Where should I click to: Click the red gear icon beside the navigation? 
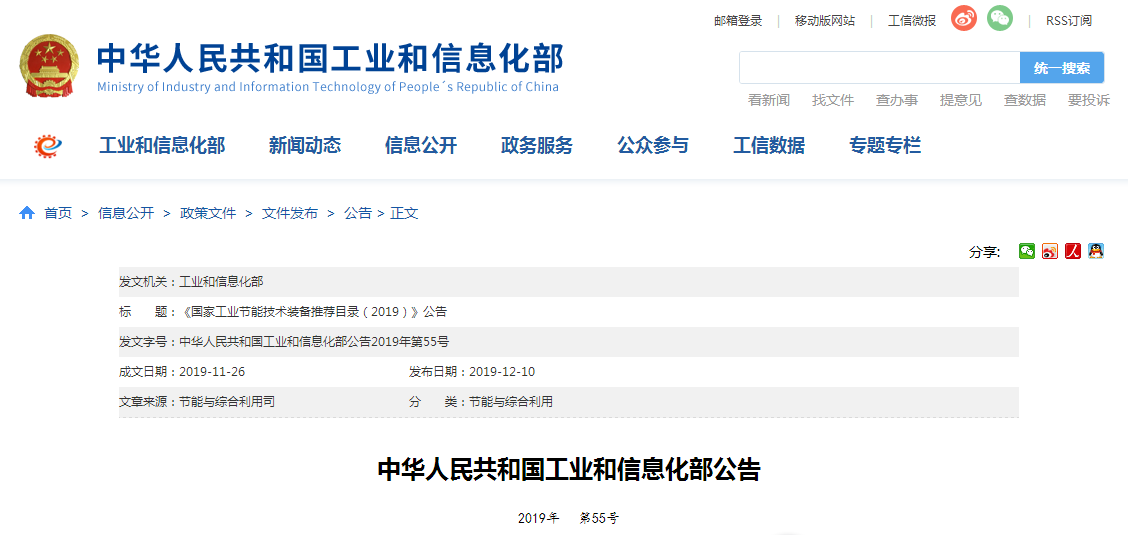point(47,146)
